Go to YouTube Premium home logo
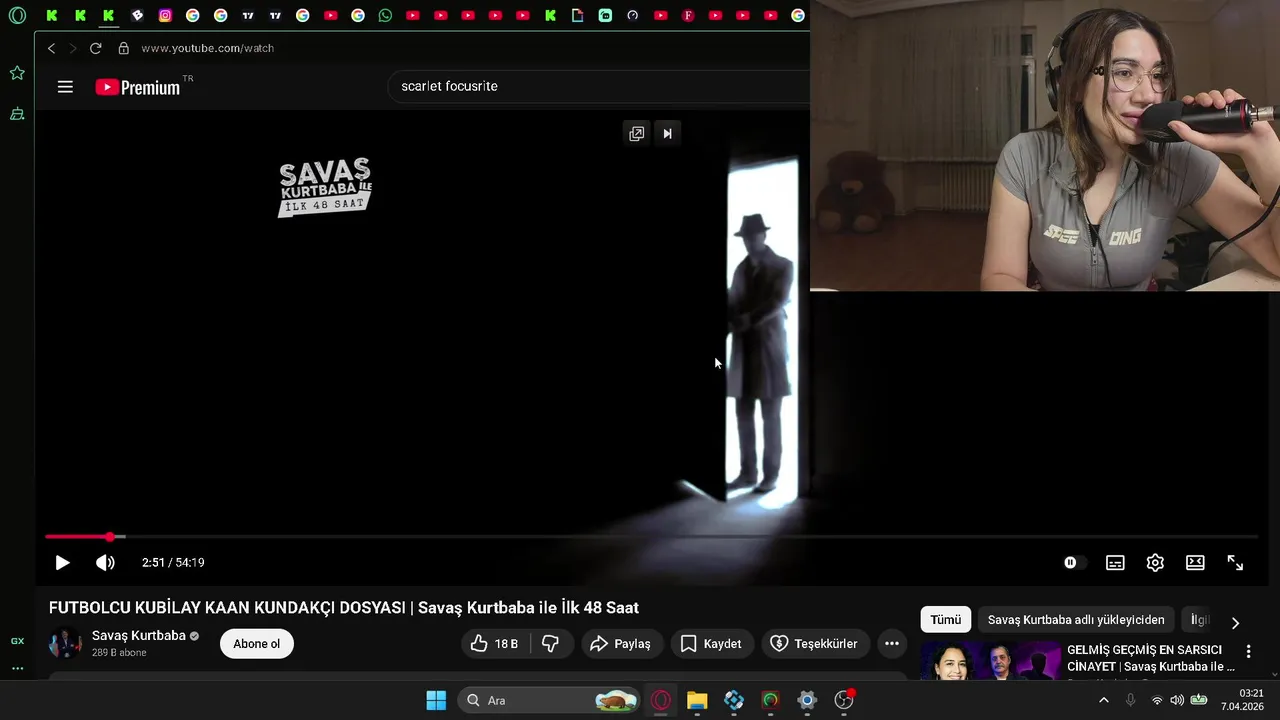 click(x=138, y=87)
